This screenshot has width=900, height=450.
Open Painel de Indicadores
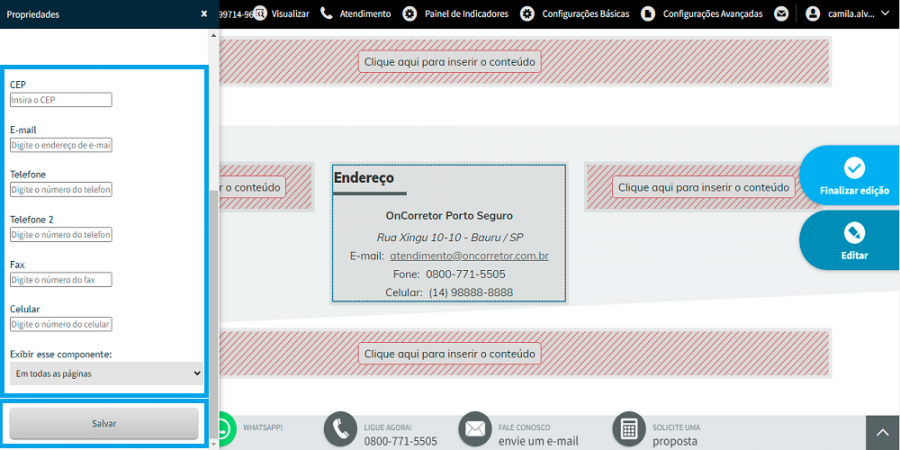(x=466, y=14)
